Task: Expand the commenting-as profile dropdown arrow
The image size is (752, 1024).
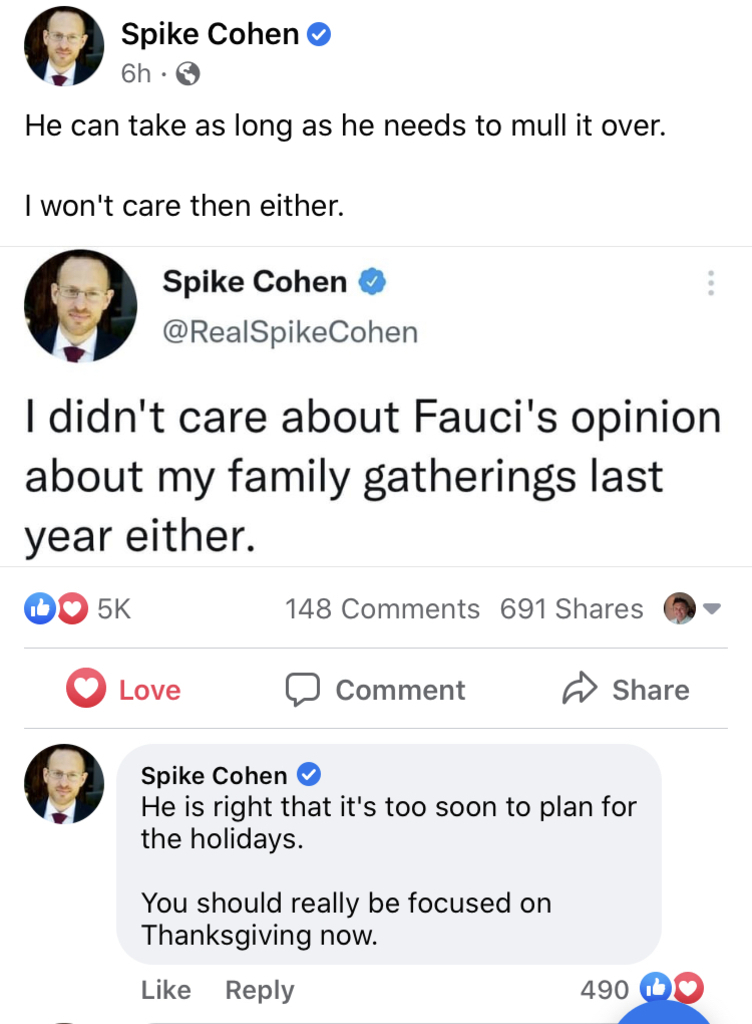Action: tap(712, 608)
